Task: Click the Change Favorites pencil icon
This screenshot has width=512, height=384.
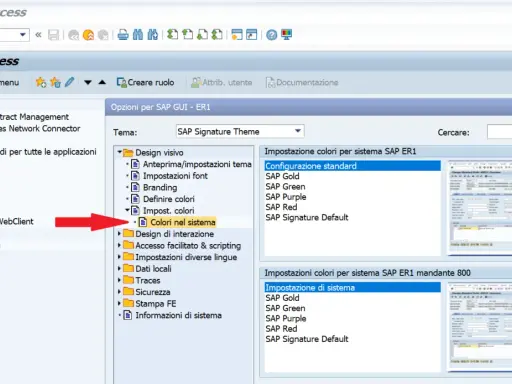Action: [x=69, y=82]
